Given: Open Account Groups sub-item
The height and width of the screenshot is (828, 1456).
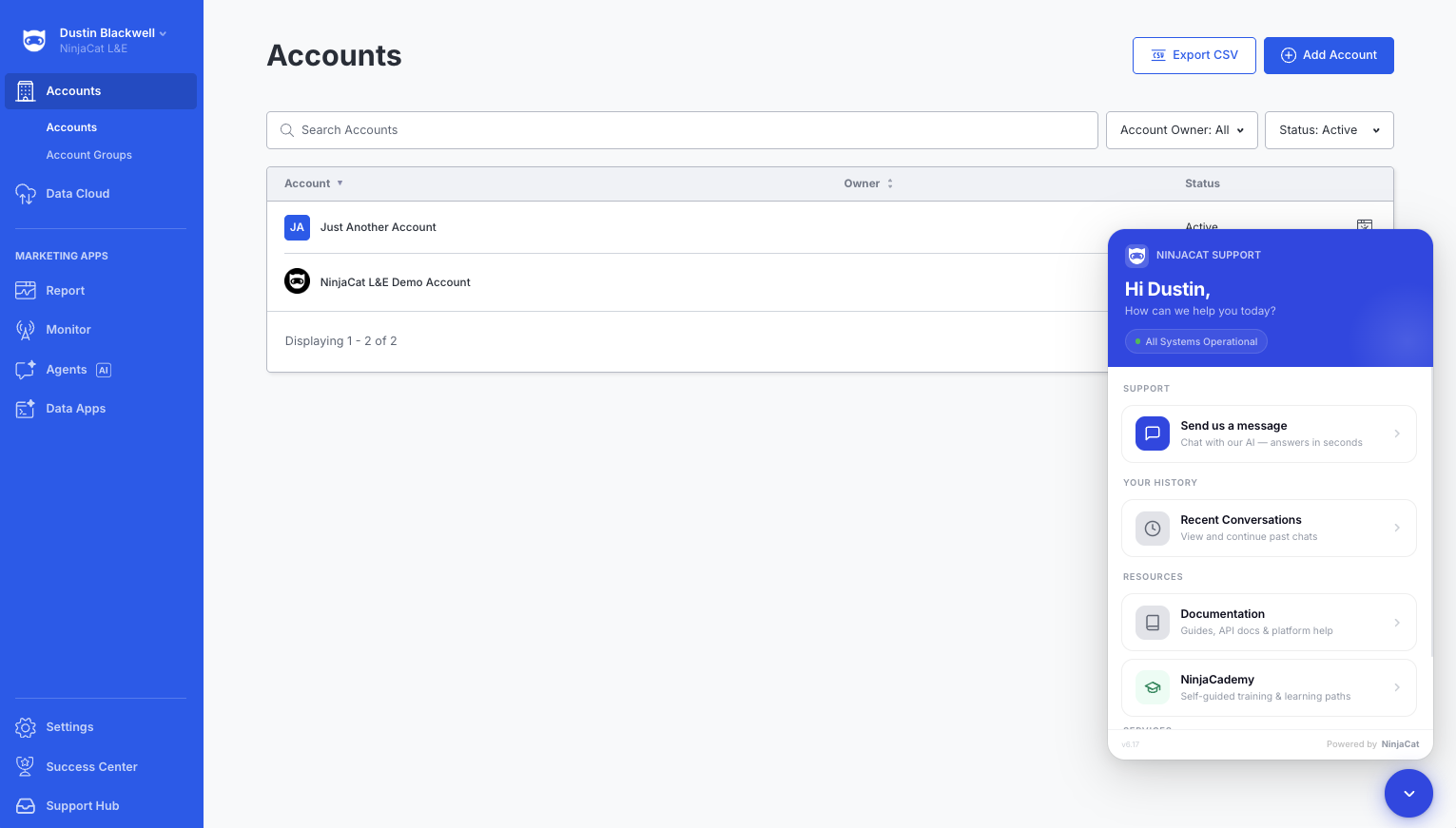Looking at the screenshot, I should point(89,155).
